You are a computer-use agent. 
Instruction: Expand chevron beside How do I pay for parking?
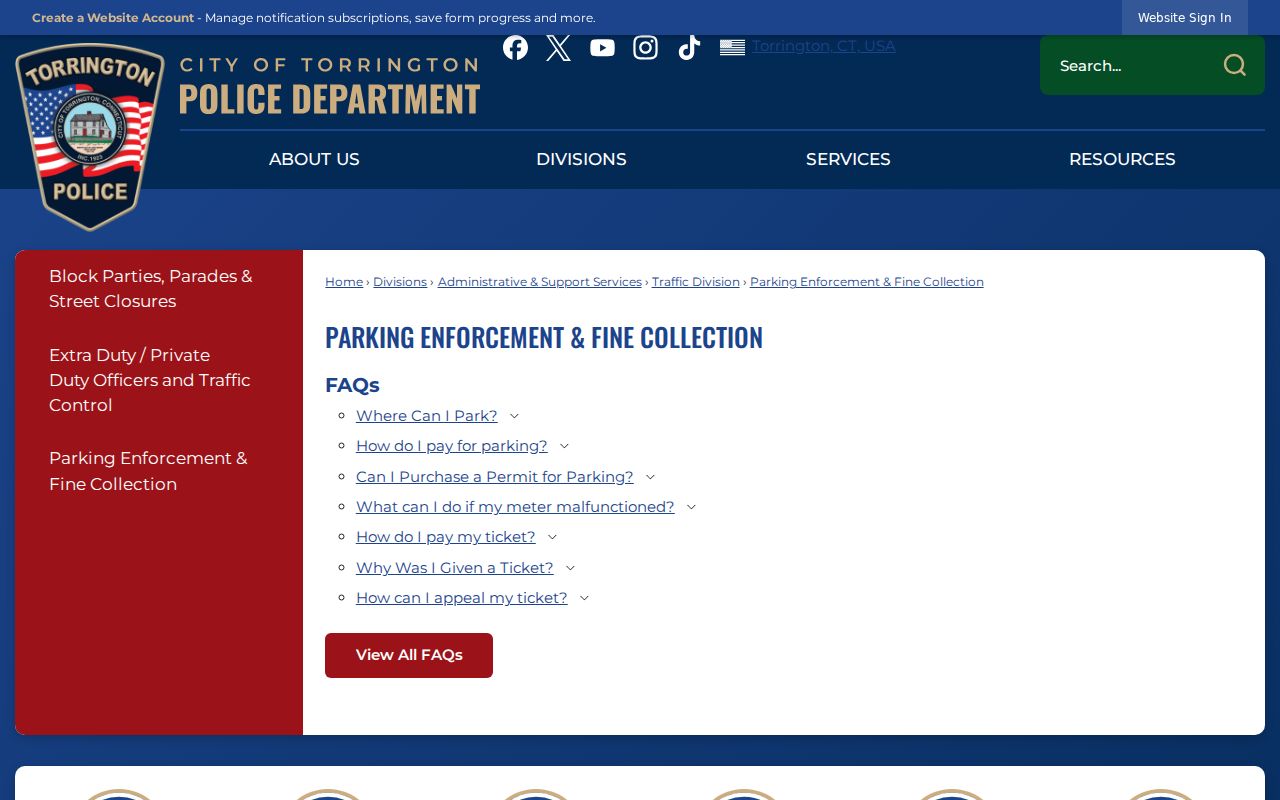(564, 446)
